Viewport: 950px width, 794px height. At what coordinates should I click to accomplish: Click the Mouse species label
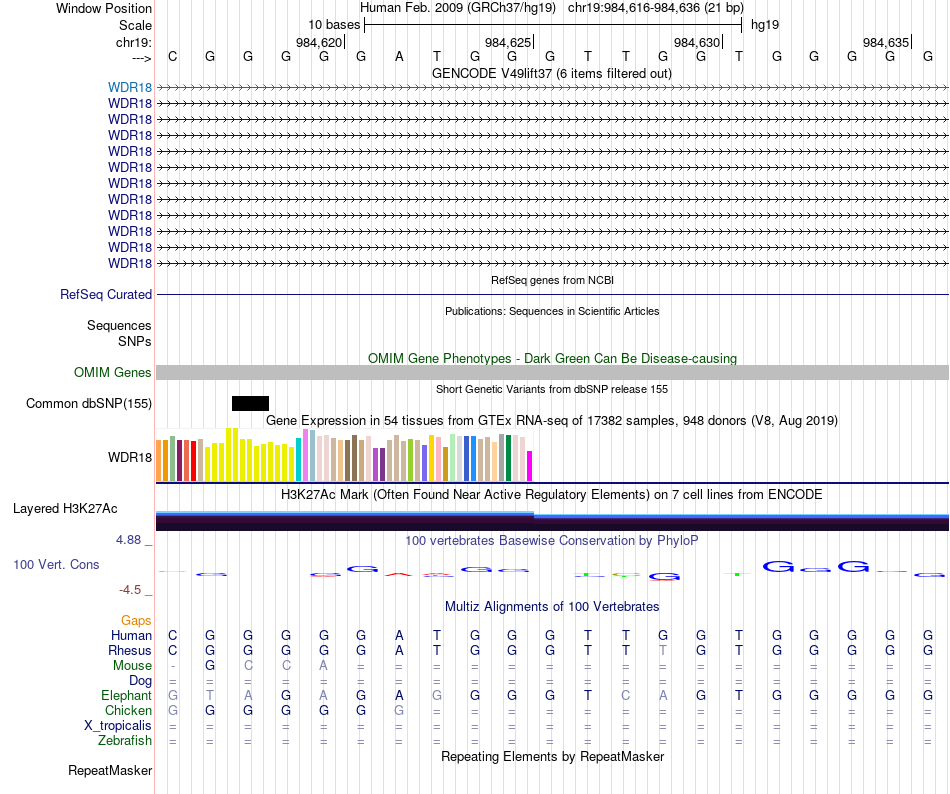coord(132,666)
